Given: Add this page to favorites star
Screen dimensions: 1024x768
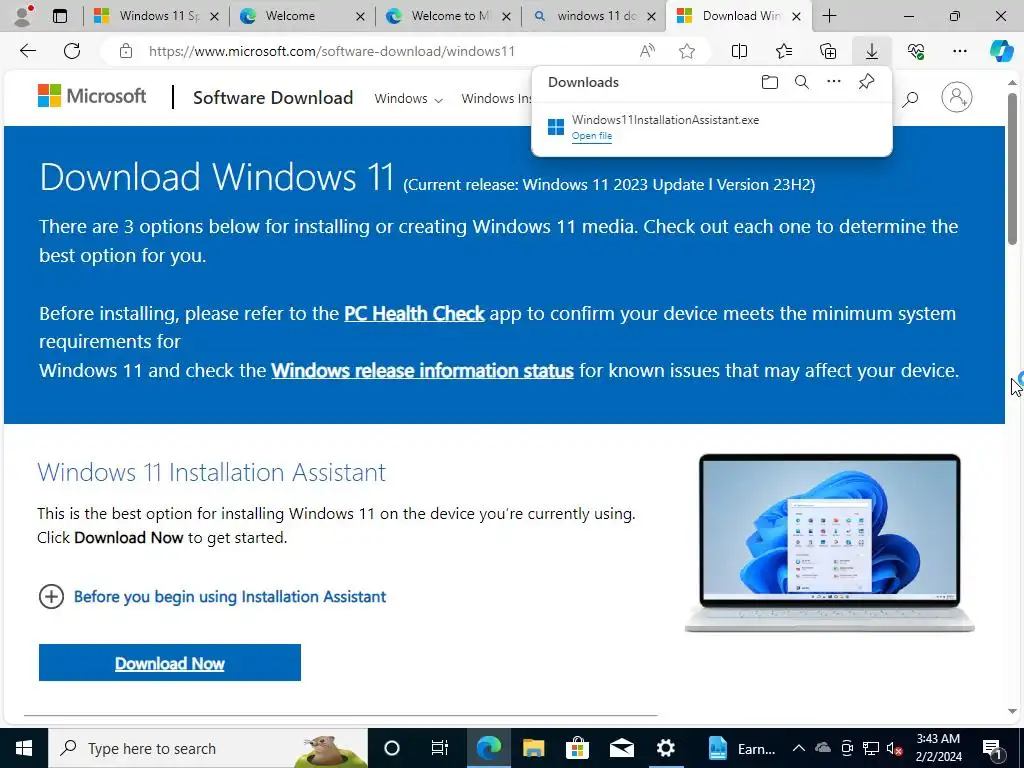Looking at the screenshot, I should coord(686,51).
